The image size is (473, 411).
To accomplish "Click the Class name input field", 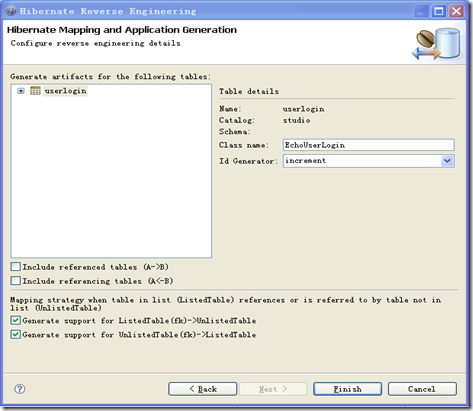I will (x=368, y=145).
